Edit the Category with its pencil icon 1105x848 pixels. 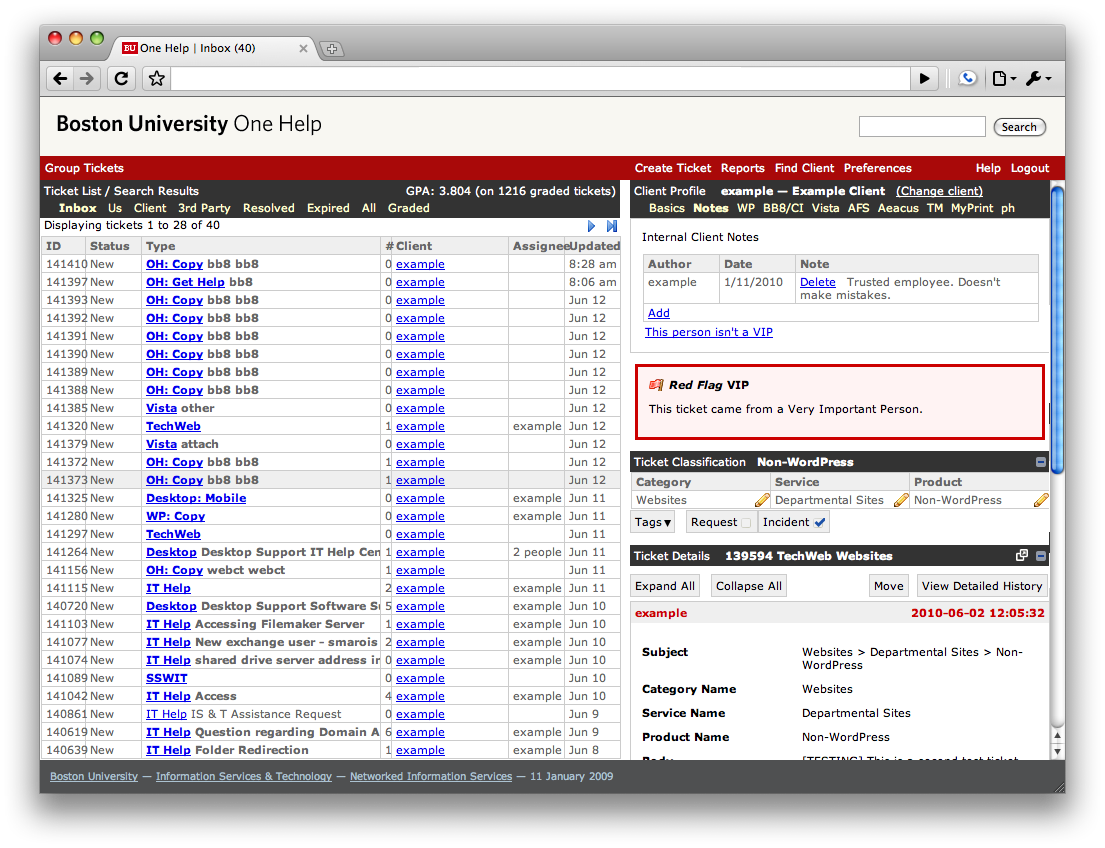coord(762,500)
